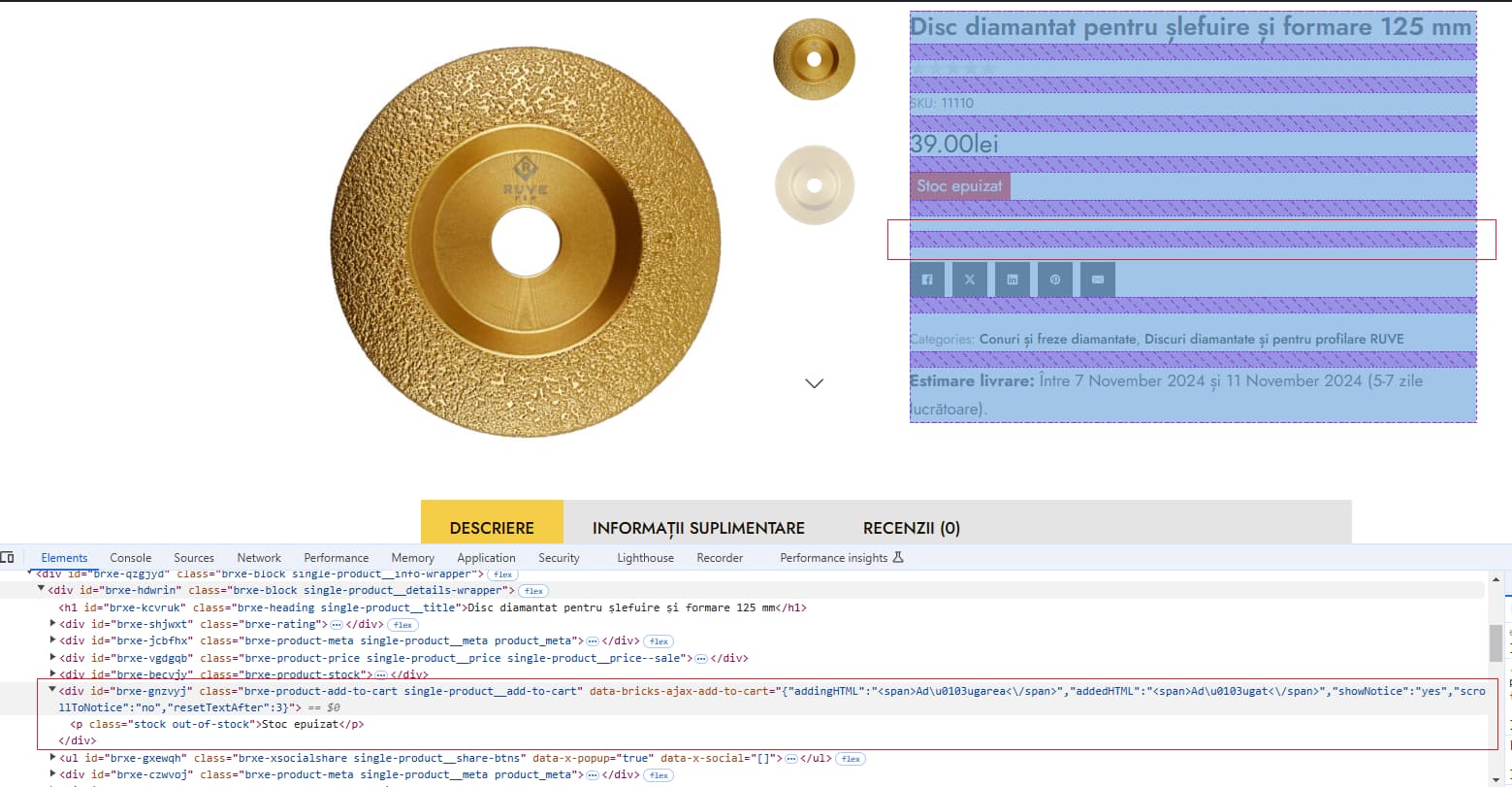
Task: Expand the brxe-jcbfhx product-meta node
Action: (x=53, y=639)
